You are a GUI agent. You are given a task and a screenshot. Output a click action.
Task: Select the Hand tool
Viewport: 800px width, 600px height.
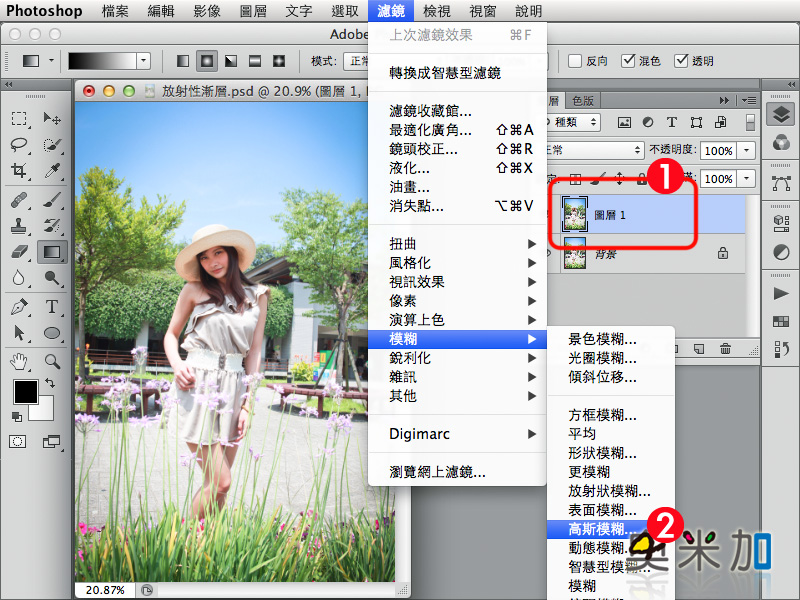pos(19,362)
